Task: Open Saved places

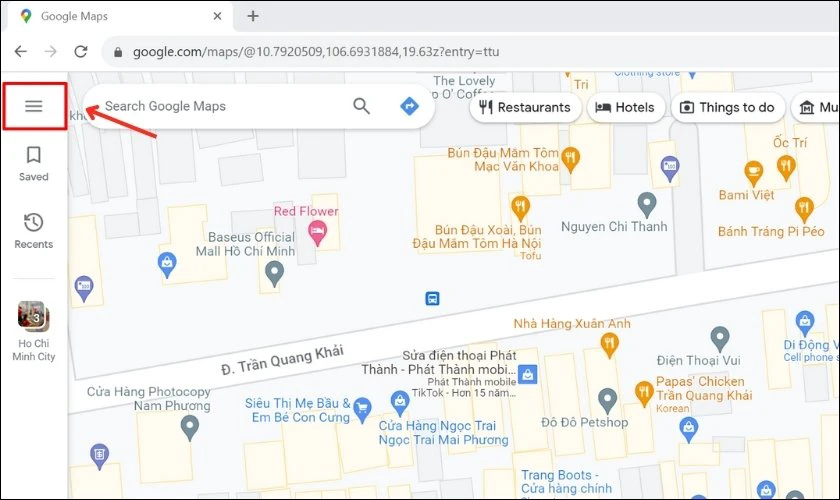Action: pyautogui.click(x=34, y=164)
